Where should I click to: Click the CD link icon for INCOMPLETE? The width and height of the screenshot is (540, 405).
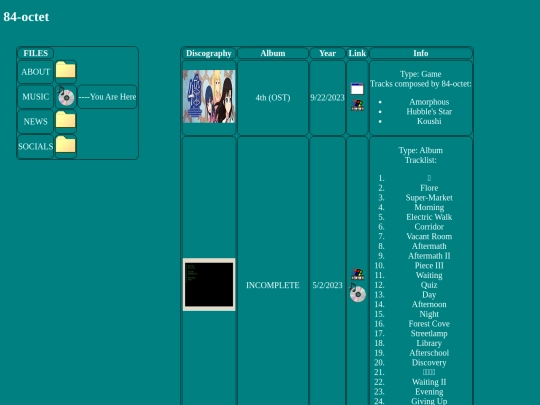tap(357, 292)
